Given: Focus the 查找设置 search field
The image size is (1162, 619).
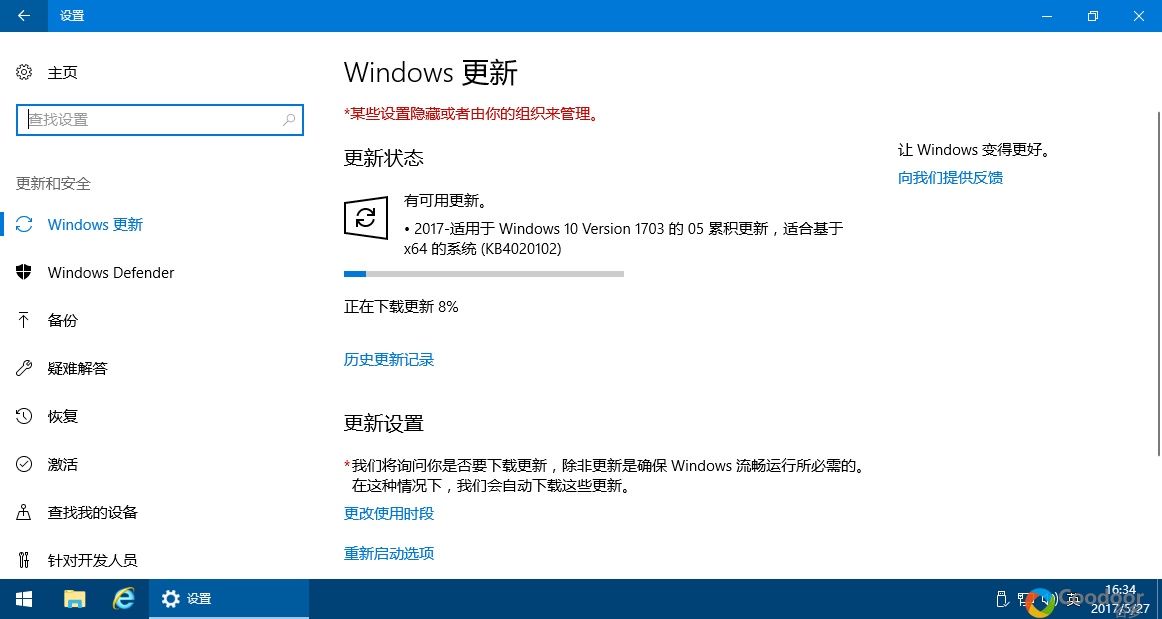Looking at the screenshot, I should 159,119.
